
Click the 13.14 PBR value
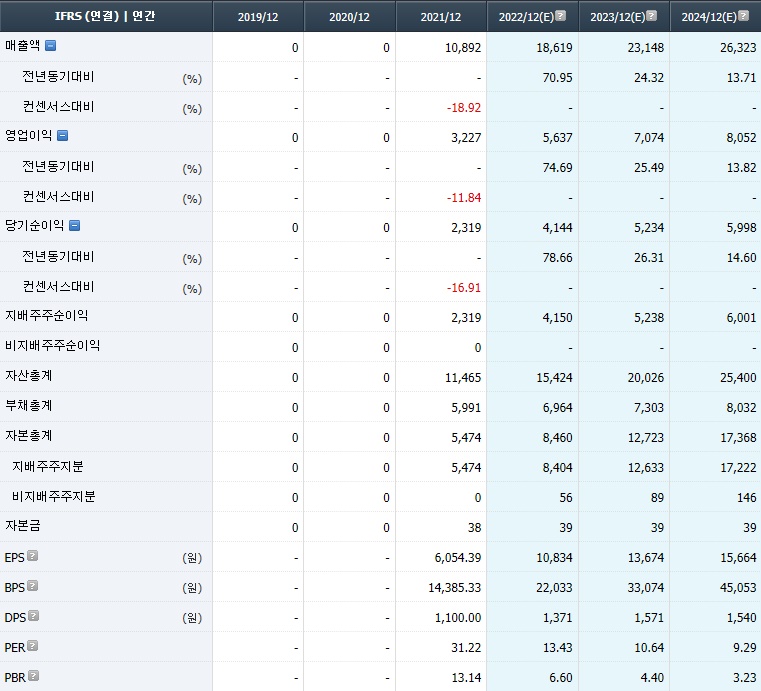tap(466, 678)
